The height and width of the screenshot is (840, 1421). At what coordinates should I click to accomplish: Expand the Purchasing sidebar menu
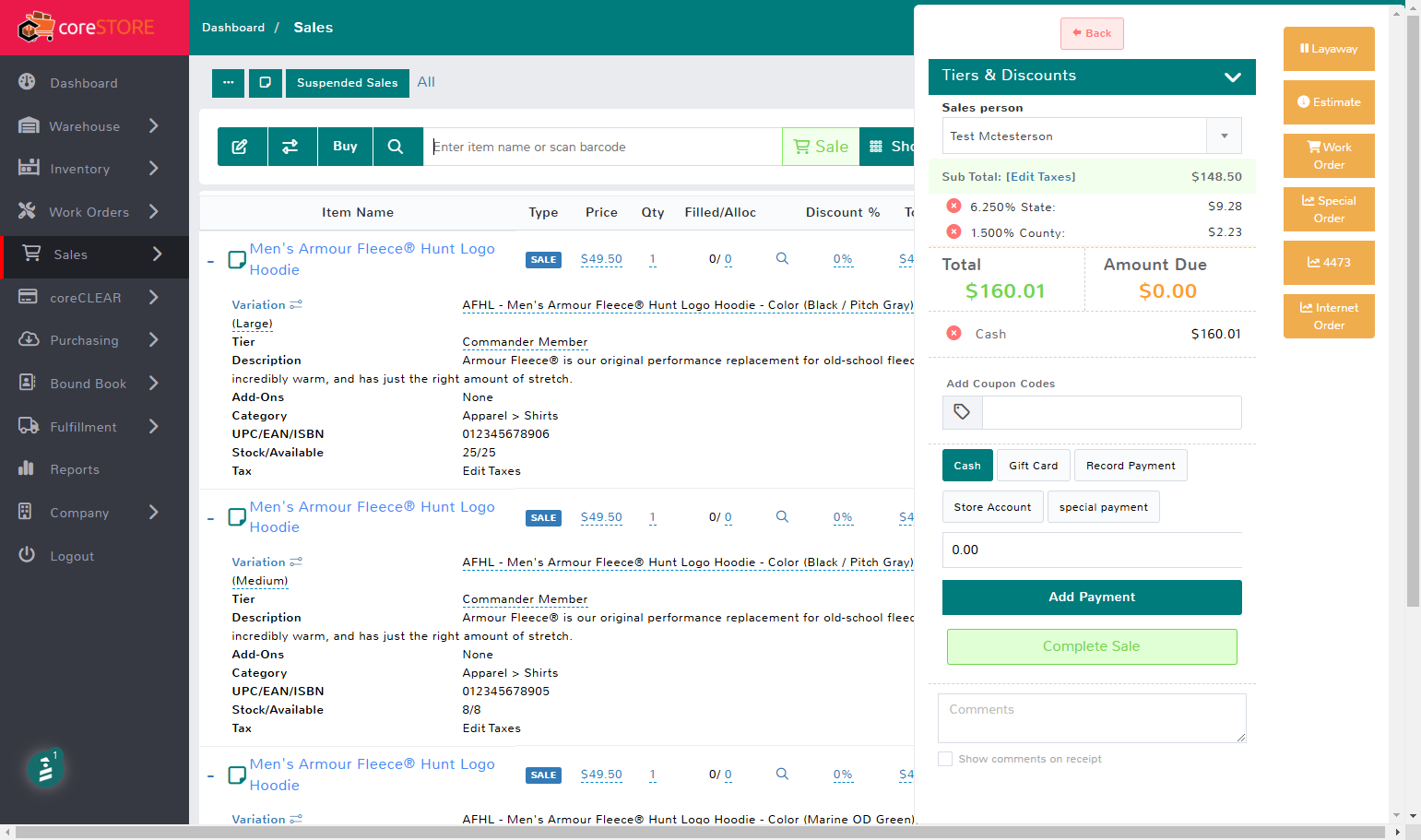click(94, 340)
